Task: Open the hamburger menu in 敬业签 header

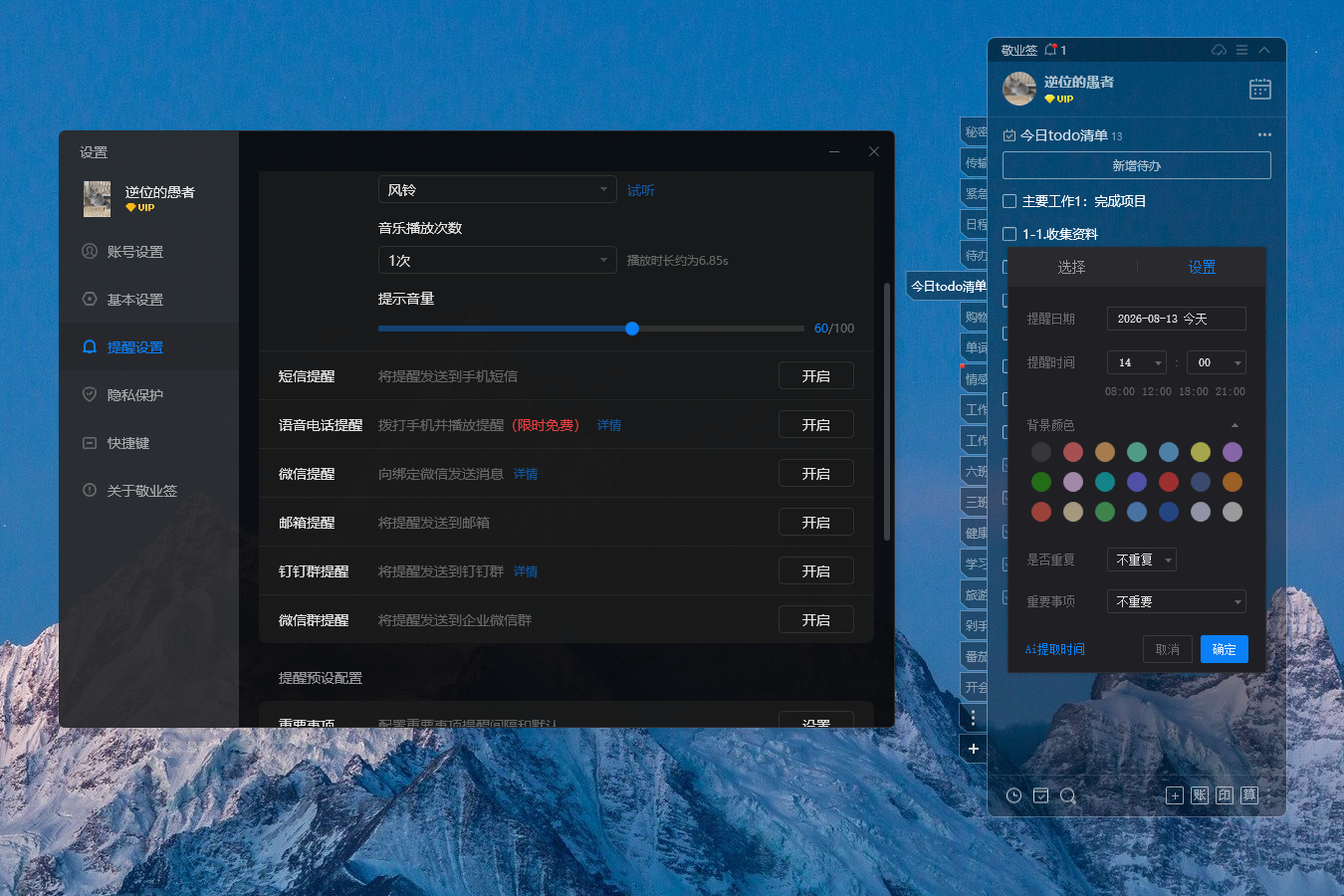Action: tap(1241, 50)
